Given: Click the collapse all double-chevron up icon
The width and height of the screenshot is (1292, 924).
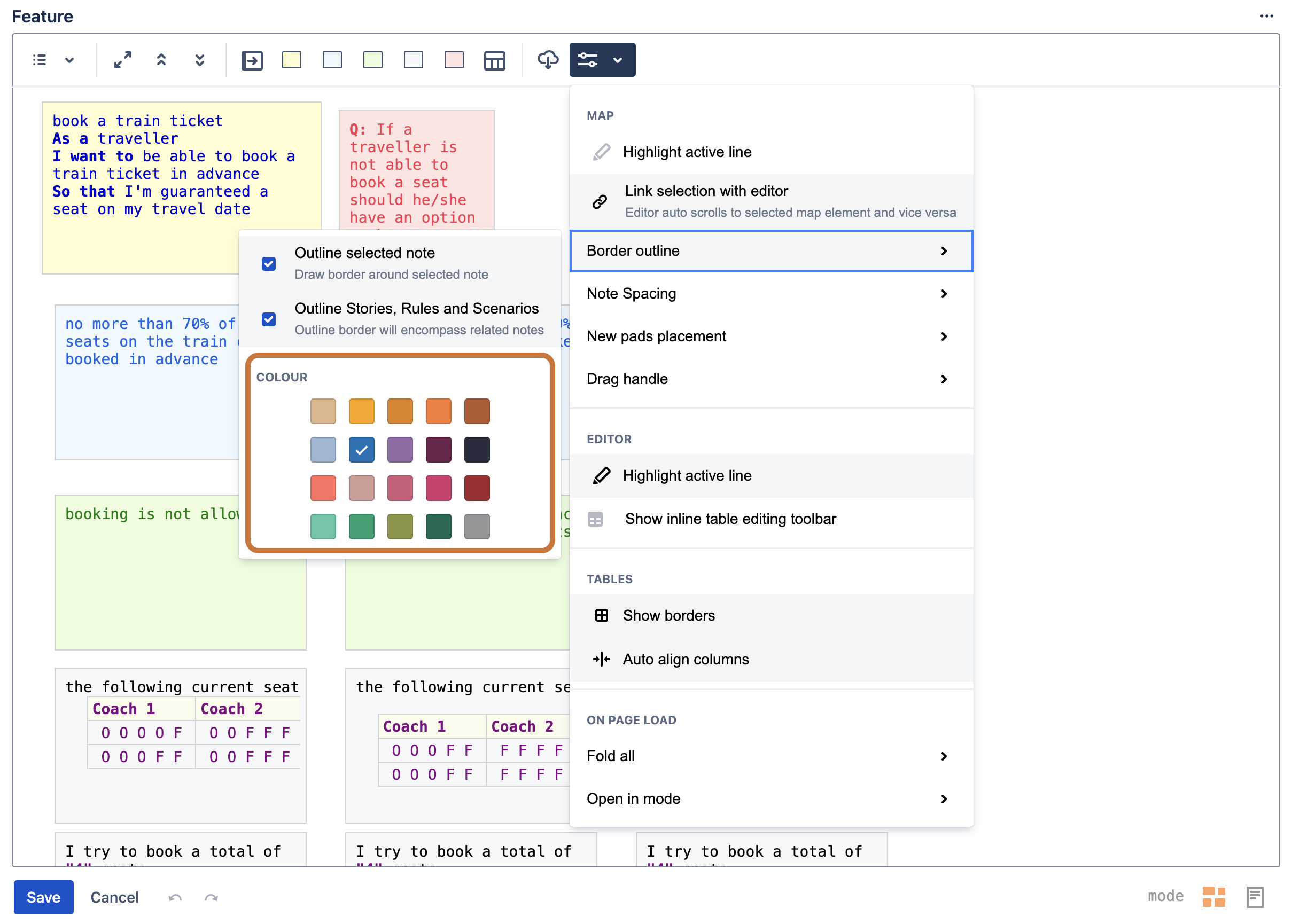Looking at the screenshot, I should [162, 60].
